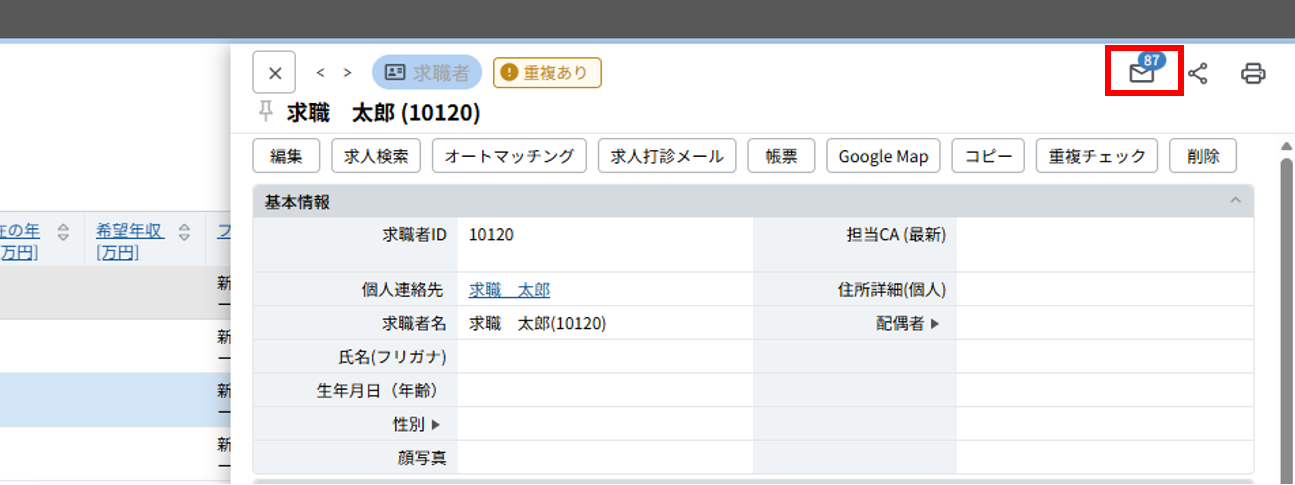Viewport: 1295px width, 485px height.
Task: Expand the 配偶者 field arrow
Action: tap(935, 324)
